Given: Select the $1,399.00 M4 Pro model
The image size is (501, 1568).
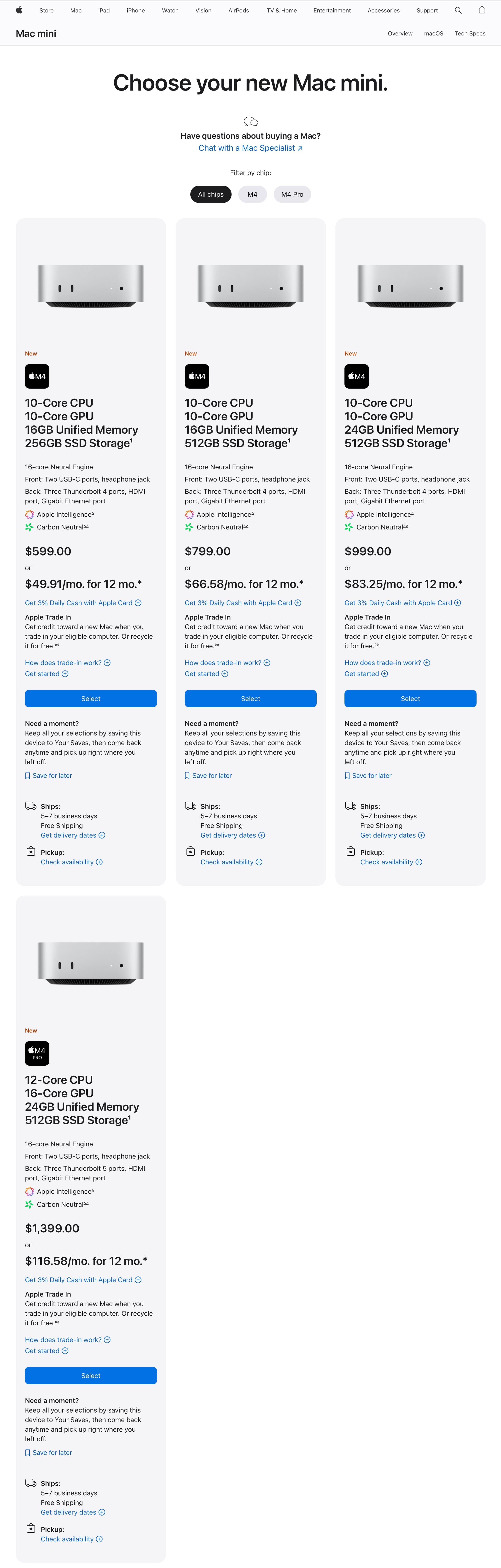Looking at the screenshot, I should (91, 1376).
